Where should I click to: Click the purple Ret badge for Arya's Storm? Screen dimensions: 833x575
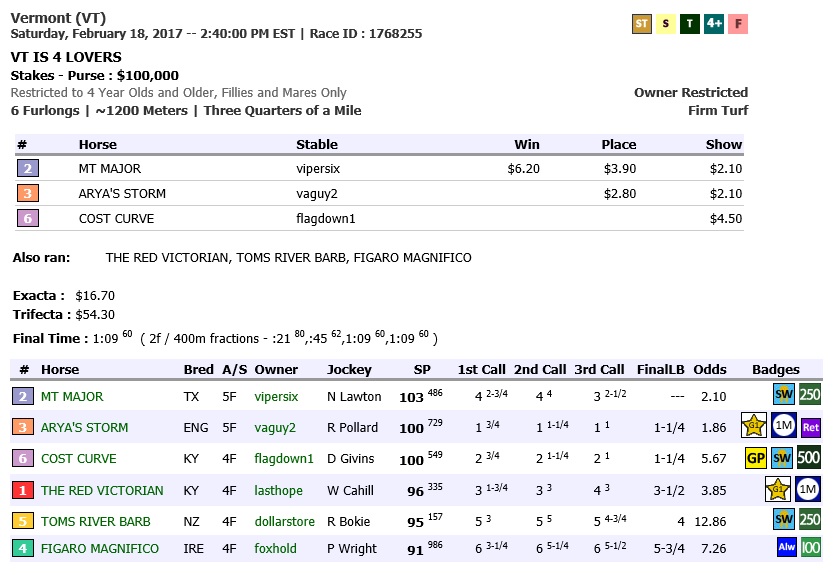[810, 428]
